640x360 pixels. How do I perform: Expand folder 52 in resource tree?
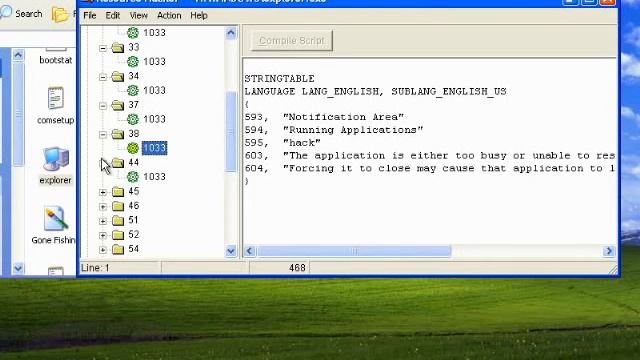(x=103, y=236)
